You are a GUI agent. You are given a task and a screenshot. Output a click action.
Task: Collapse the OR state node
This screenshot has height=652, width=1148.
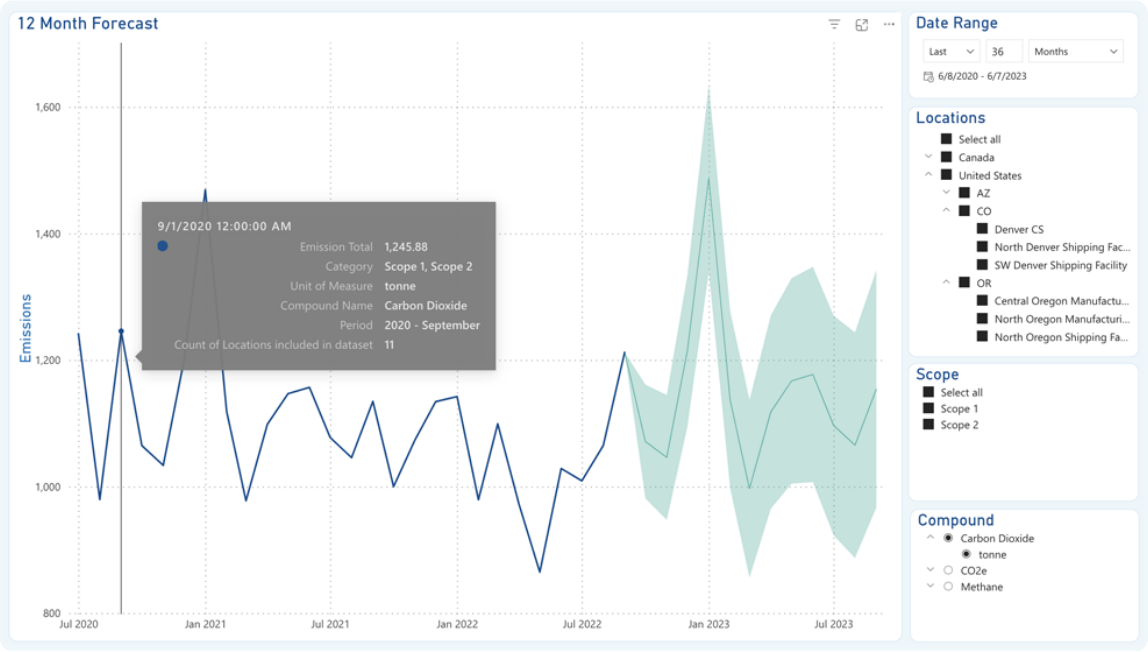point(946,283)
